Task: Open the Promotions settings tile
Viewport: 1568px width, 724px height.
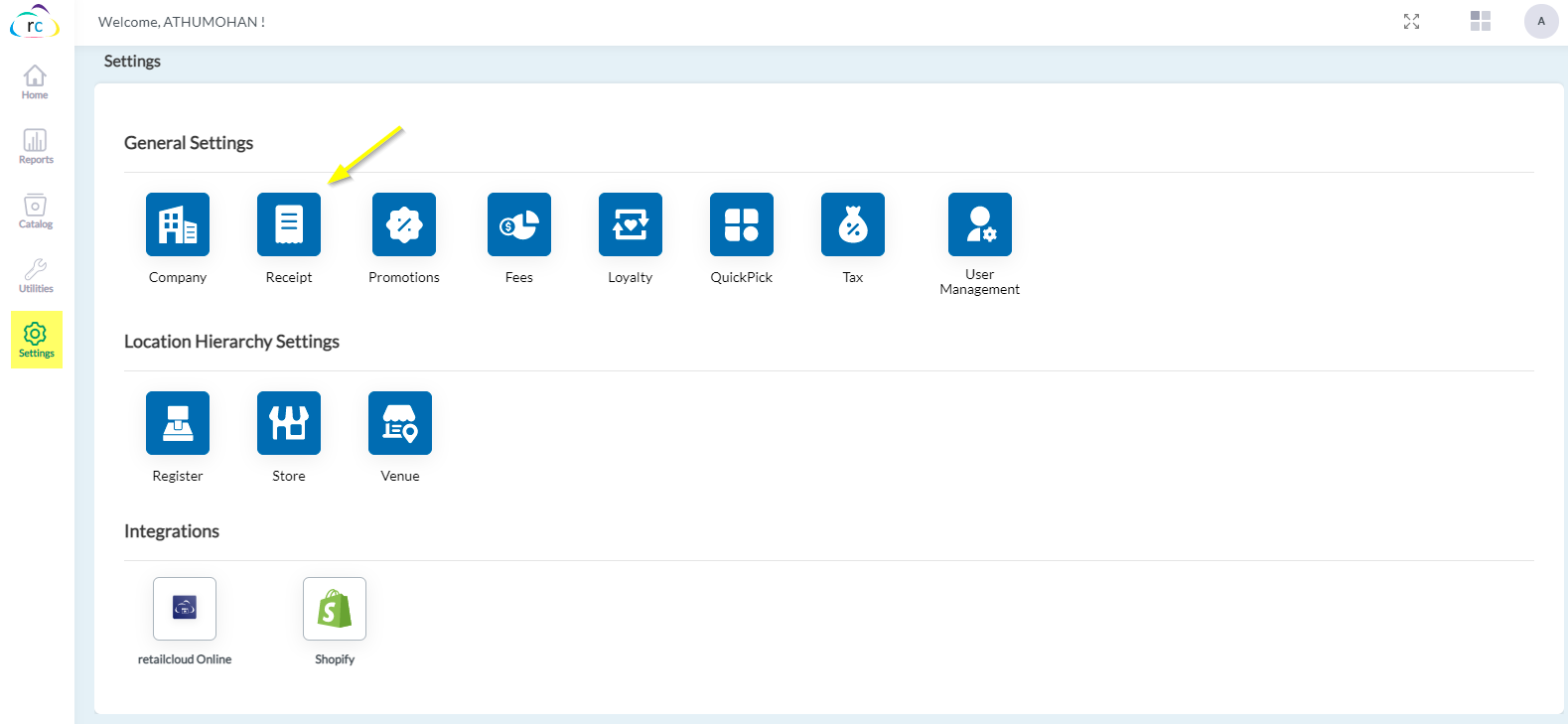Action: 404,224
